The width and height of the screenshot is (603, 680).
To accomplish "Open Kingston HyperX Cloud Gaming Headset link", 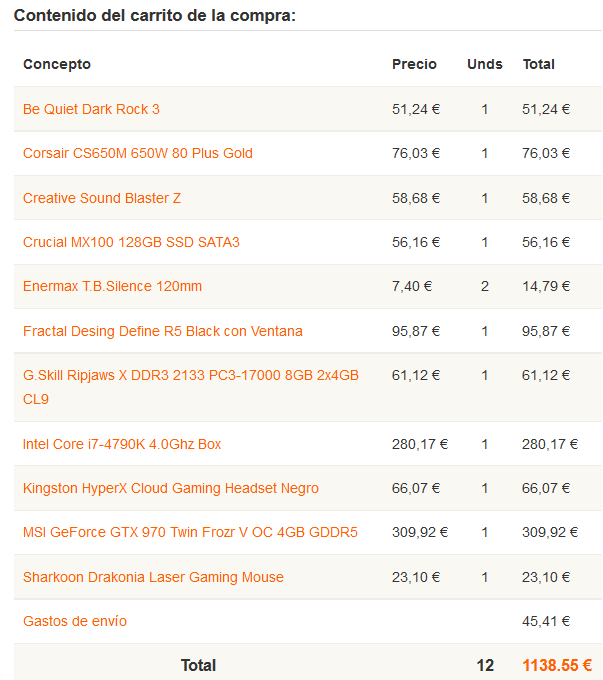I will pos(171,488).
